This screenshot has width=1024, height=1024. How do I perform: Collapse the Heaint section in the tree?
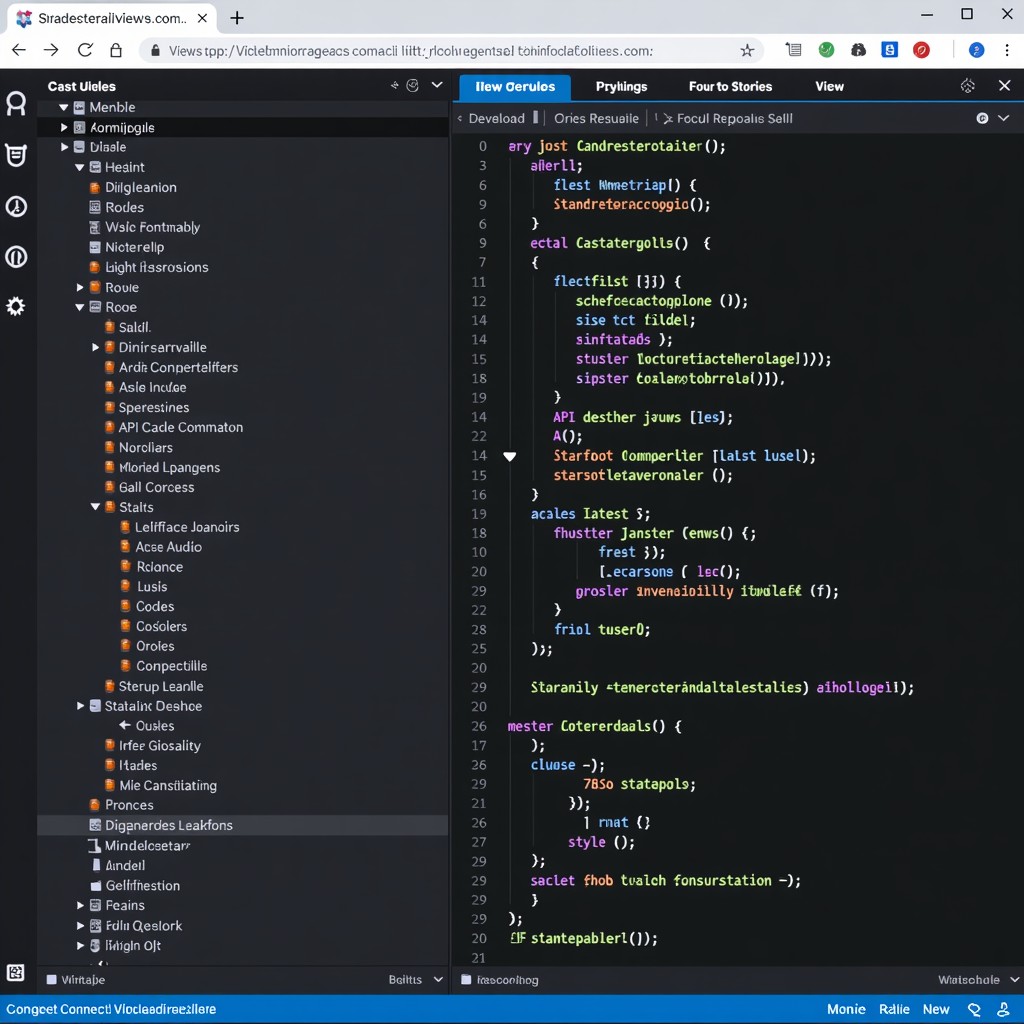click(79, 167)
